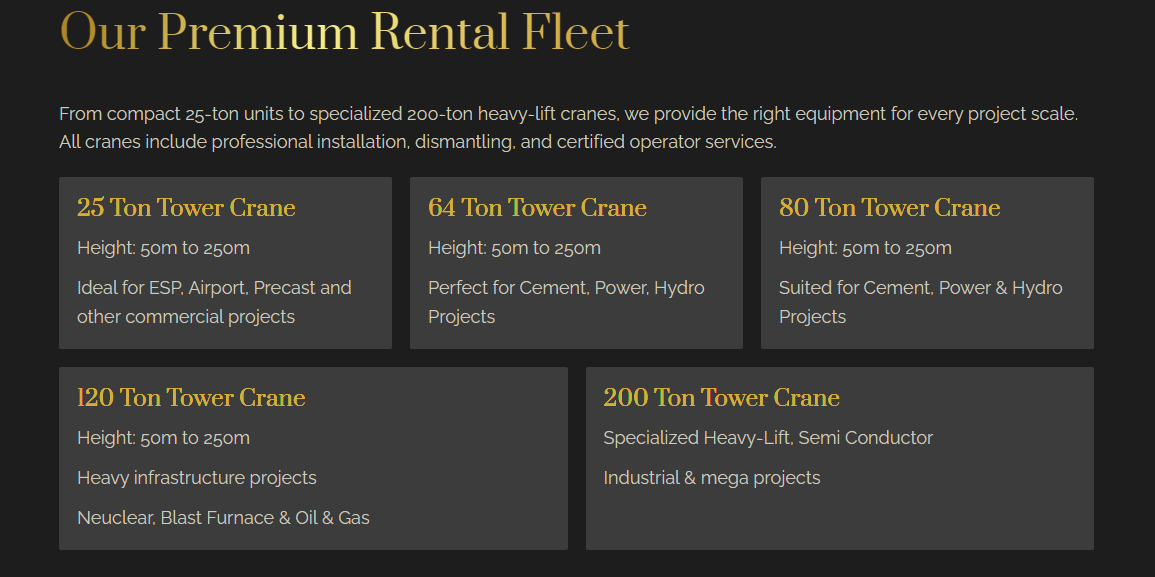The width and height of the screenshot is (1155, 577).
Task: Click the "Our Premium Rental Fleet" heading
Action: pyautogui.click(x=344, y=32)
